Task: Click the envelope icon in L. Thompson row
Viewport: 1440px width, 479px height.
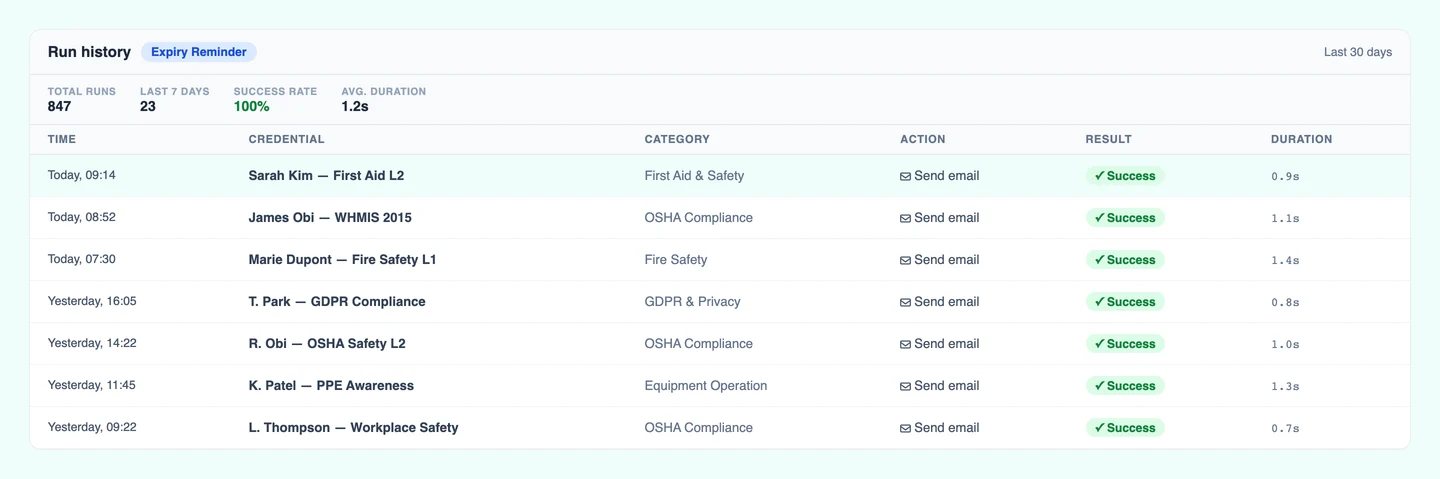Action: (905, 428)
